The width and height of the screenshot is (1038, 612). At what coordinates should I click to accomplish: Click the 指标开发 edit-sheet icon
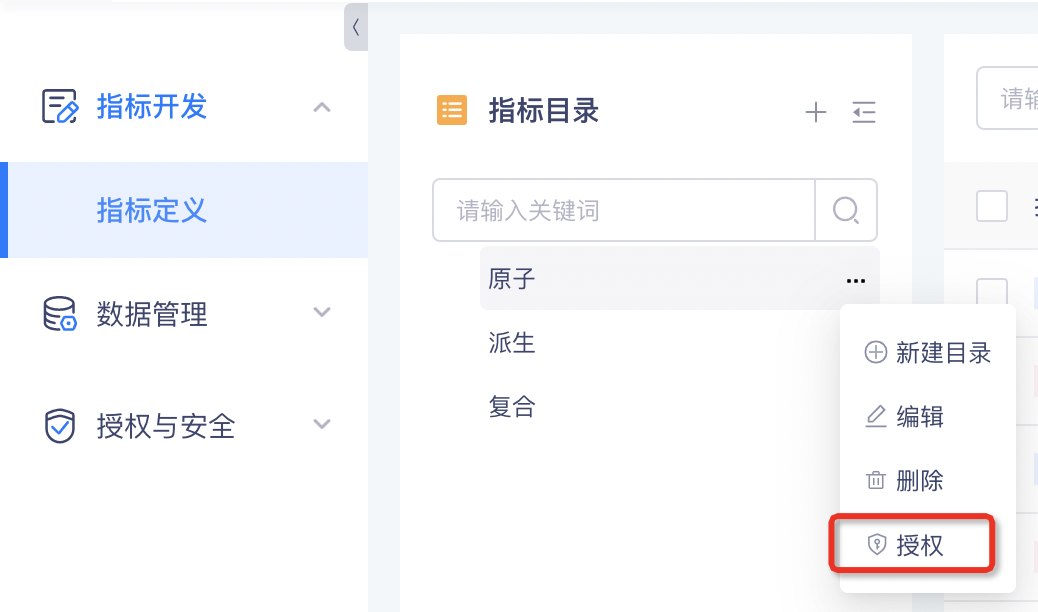(59, 106)
